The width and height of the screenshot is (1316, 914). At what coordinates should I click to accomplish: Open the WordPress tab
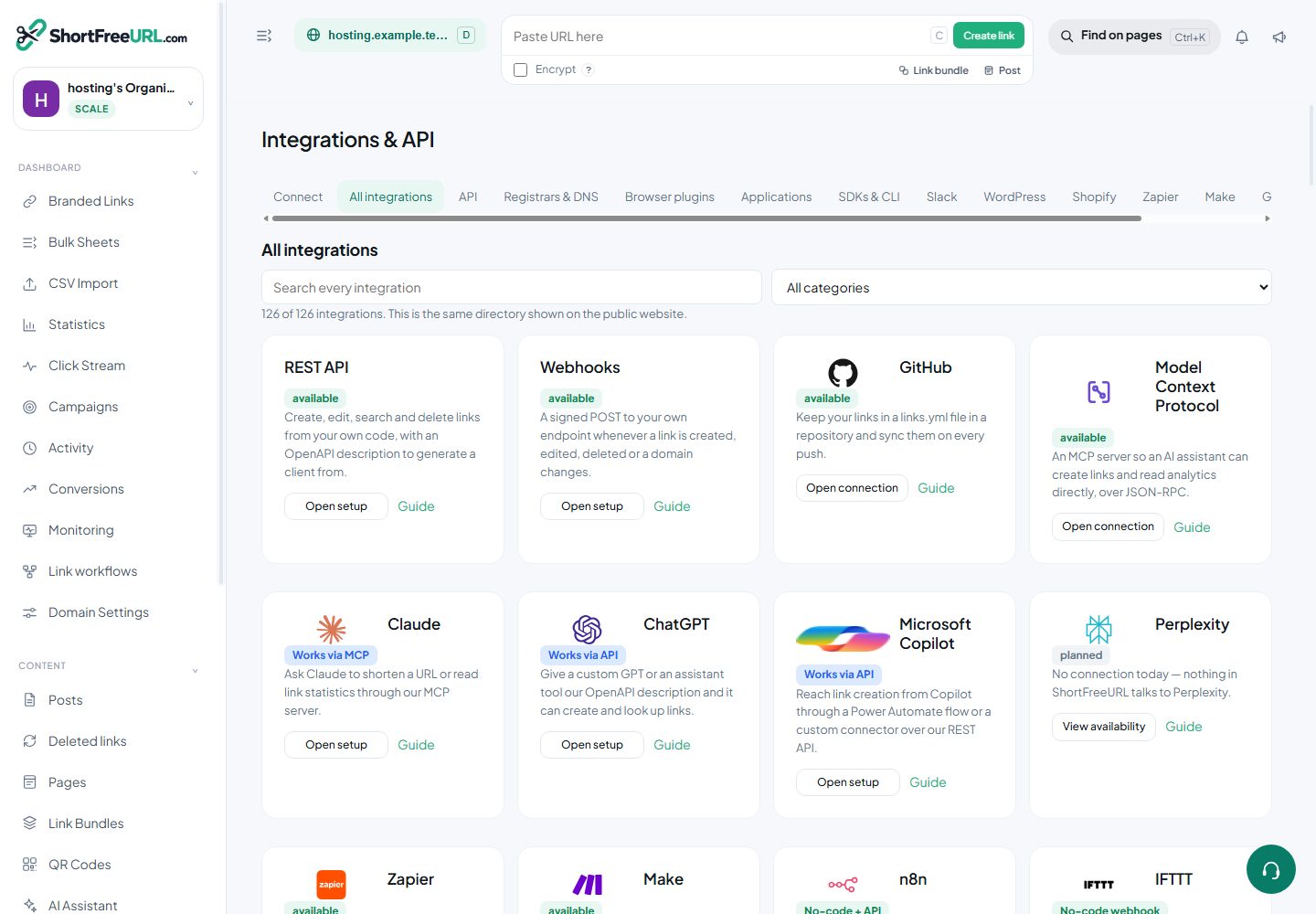pos(1014,197)
